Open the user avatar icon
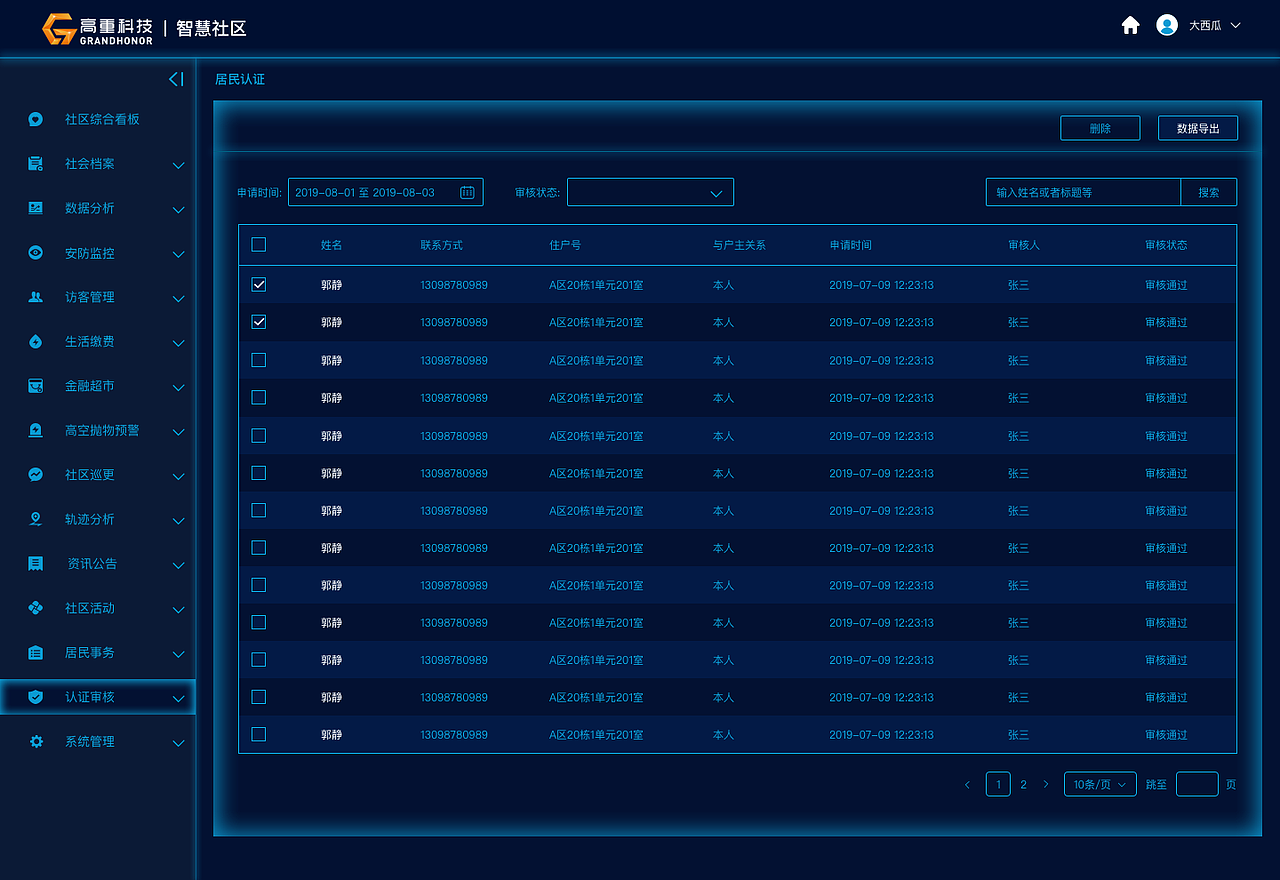 pos(1166,26)
